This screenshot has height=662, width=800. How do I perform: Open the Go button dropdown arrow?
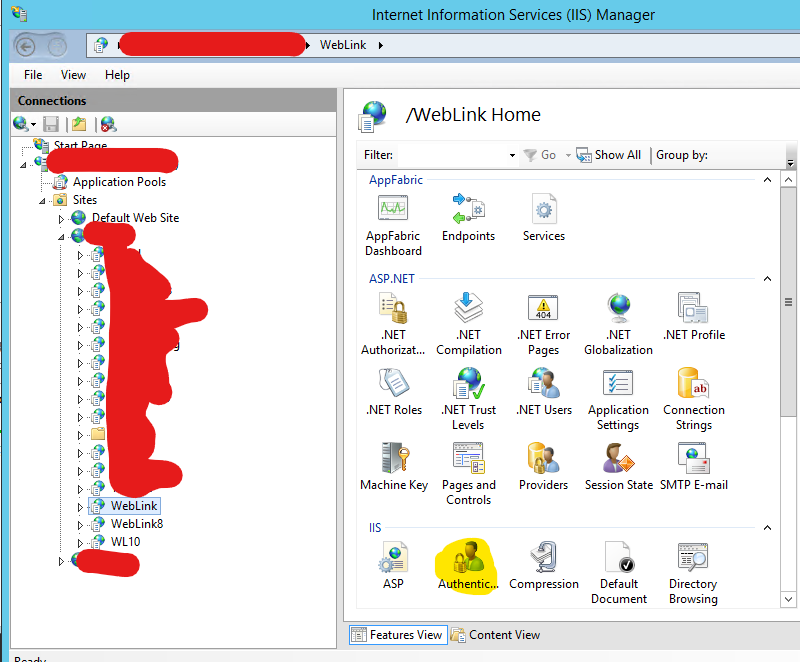pos(568,155)
